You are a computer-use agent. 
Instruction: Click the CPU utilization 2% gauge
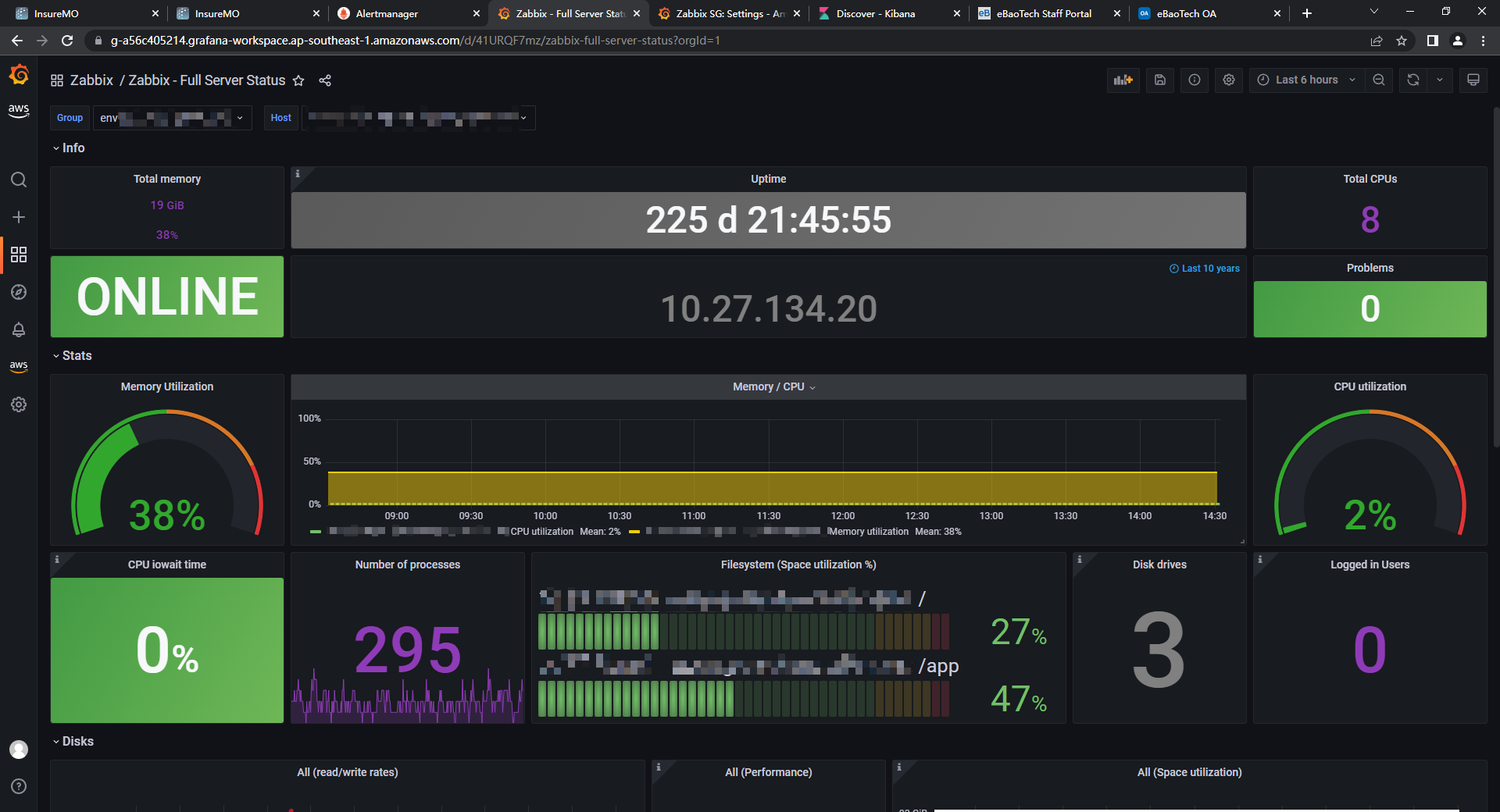[1370, 472]
